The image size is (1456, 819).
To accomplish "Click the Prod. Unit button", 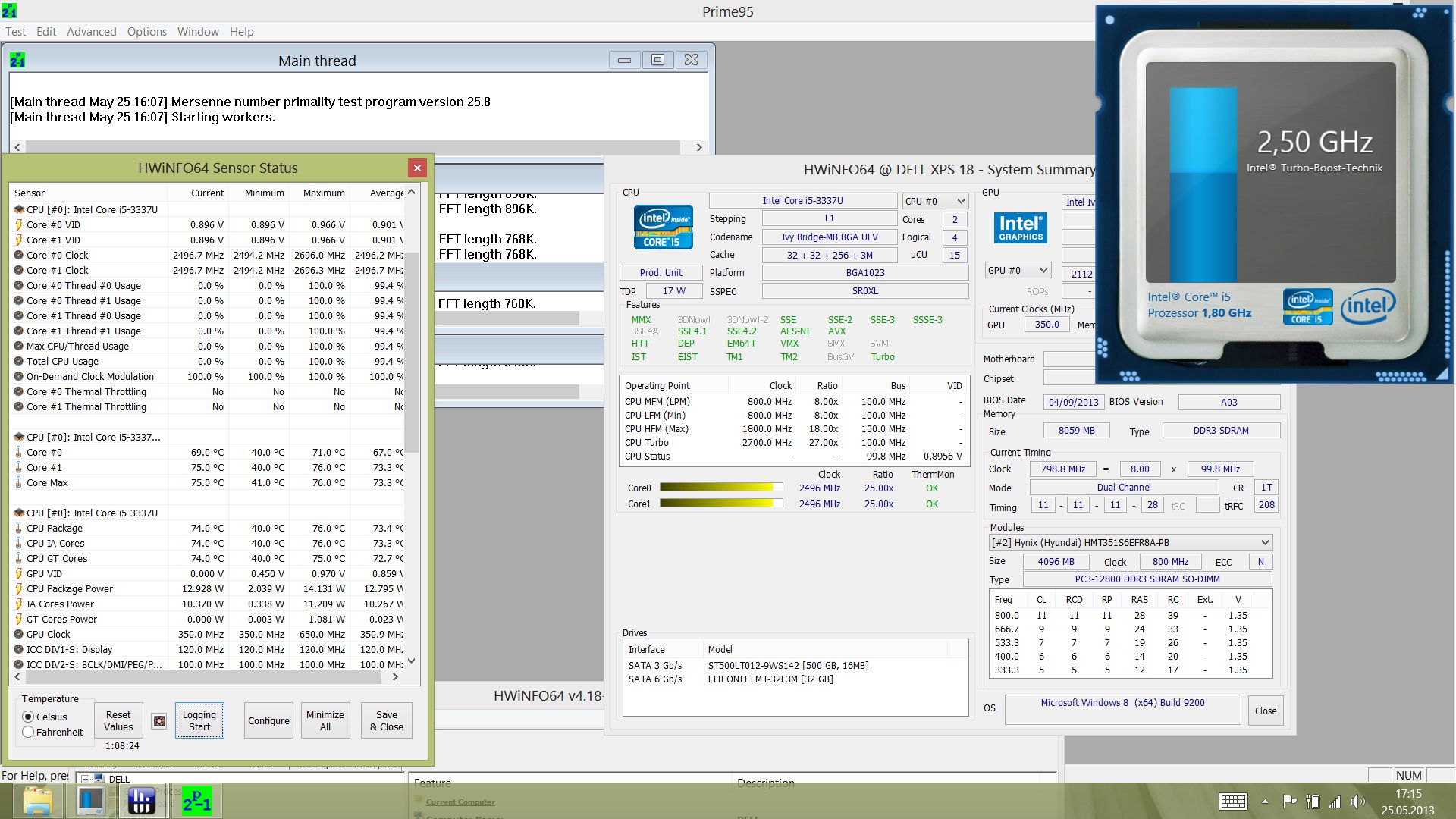I will (x=661, y=272).
